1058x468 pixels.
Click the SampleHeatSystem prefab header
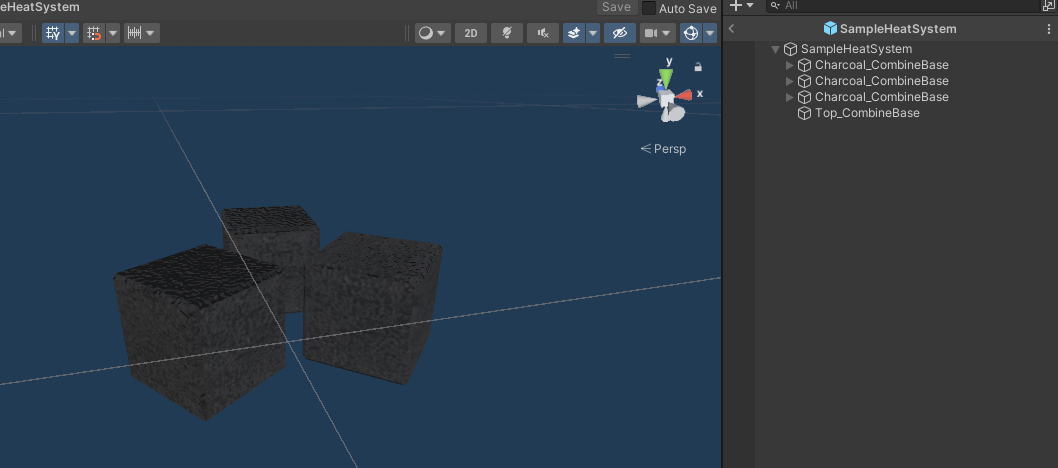pyautogui.click(x=890, y=29)
